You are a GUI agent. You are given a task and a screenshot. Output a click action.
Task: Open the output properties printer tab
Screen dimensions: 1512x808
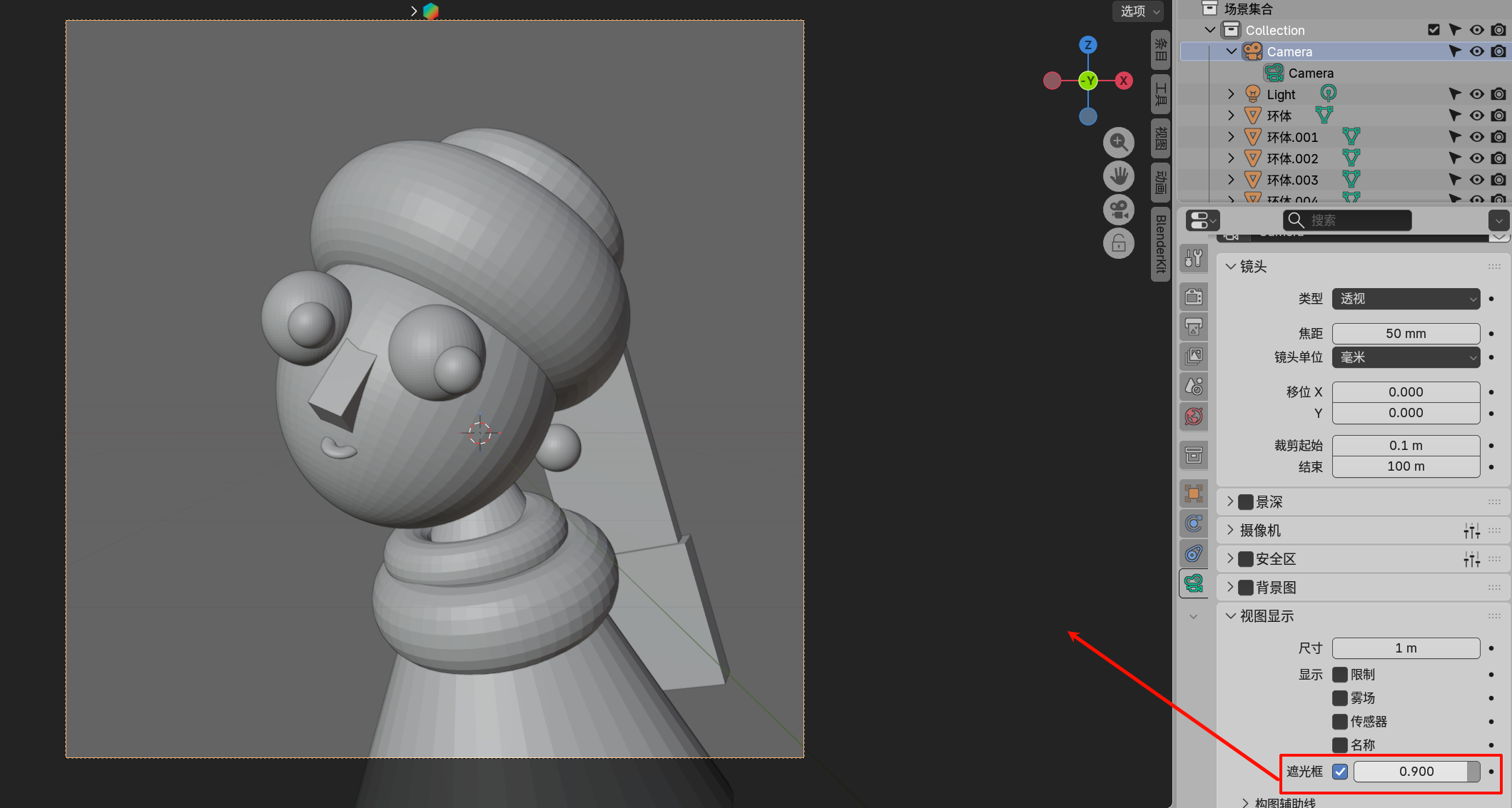pos(1194,327)
